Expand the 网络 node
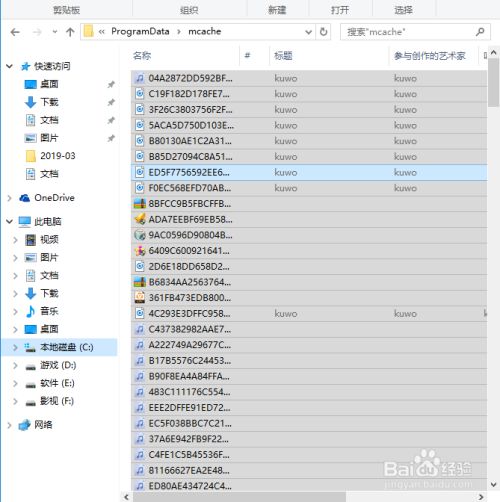500x502 pixels. 10,425
